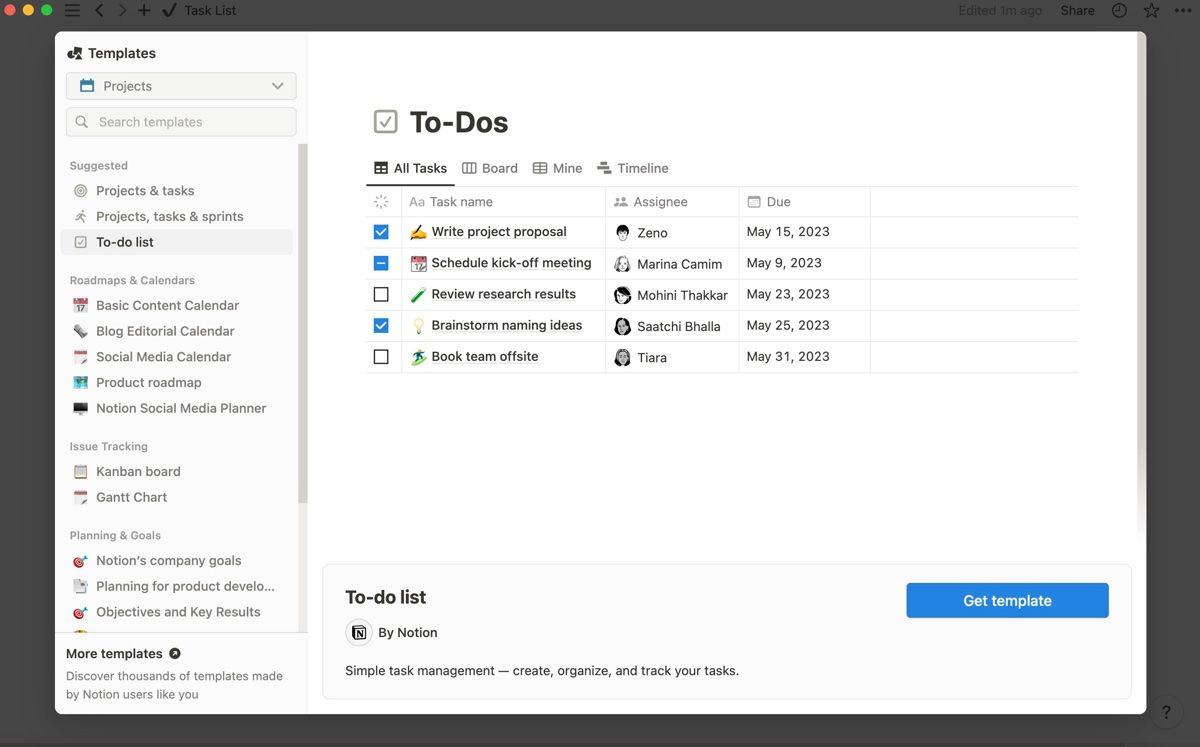Open the page history clock icon
Image resolution: width=1200 pixels, height=747 pixels.
[x=1119, y=11]
